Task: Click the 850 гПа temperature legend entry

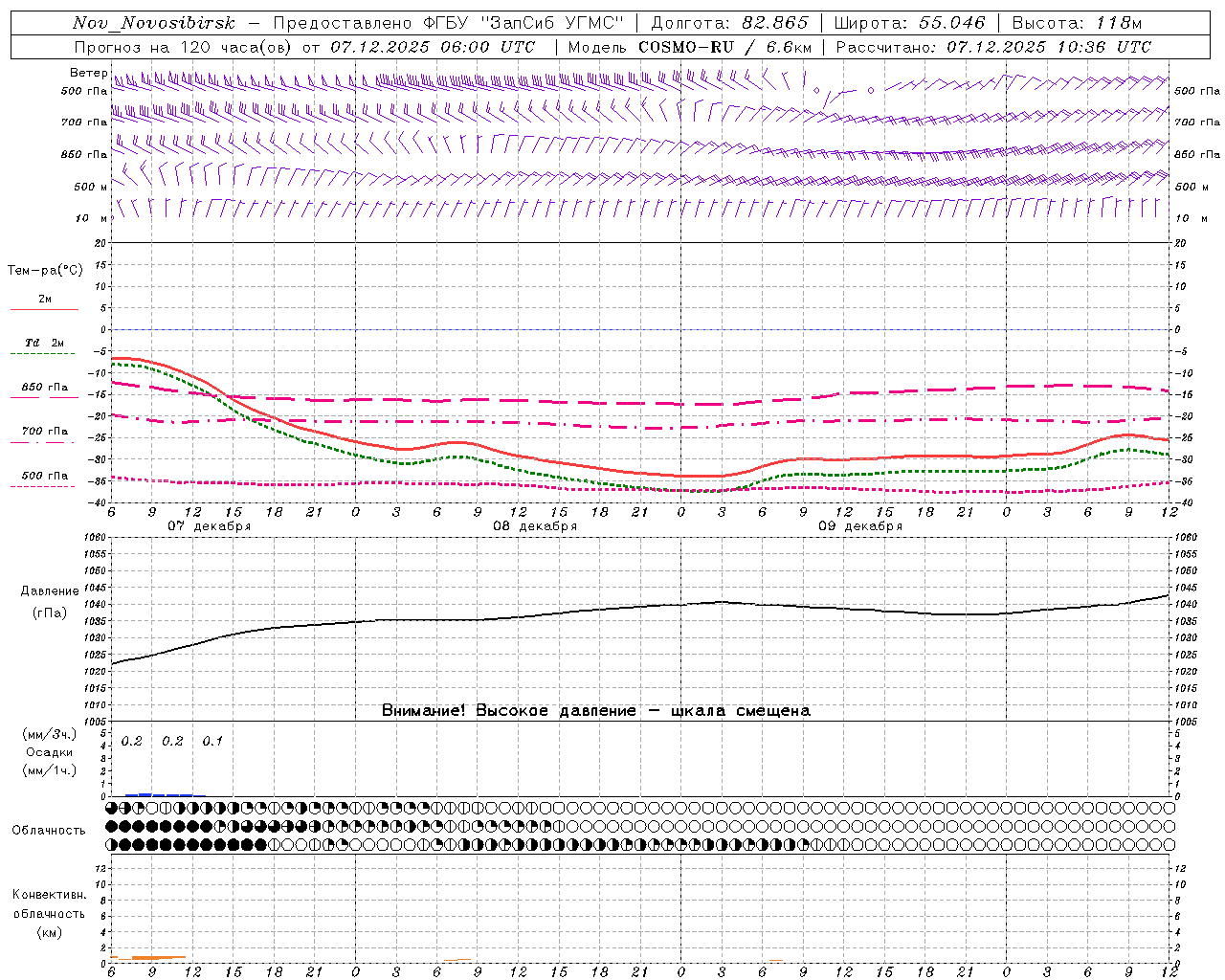Action: pyautogui.click(x=44, y=388)
